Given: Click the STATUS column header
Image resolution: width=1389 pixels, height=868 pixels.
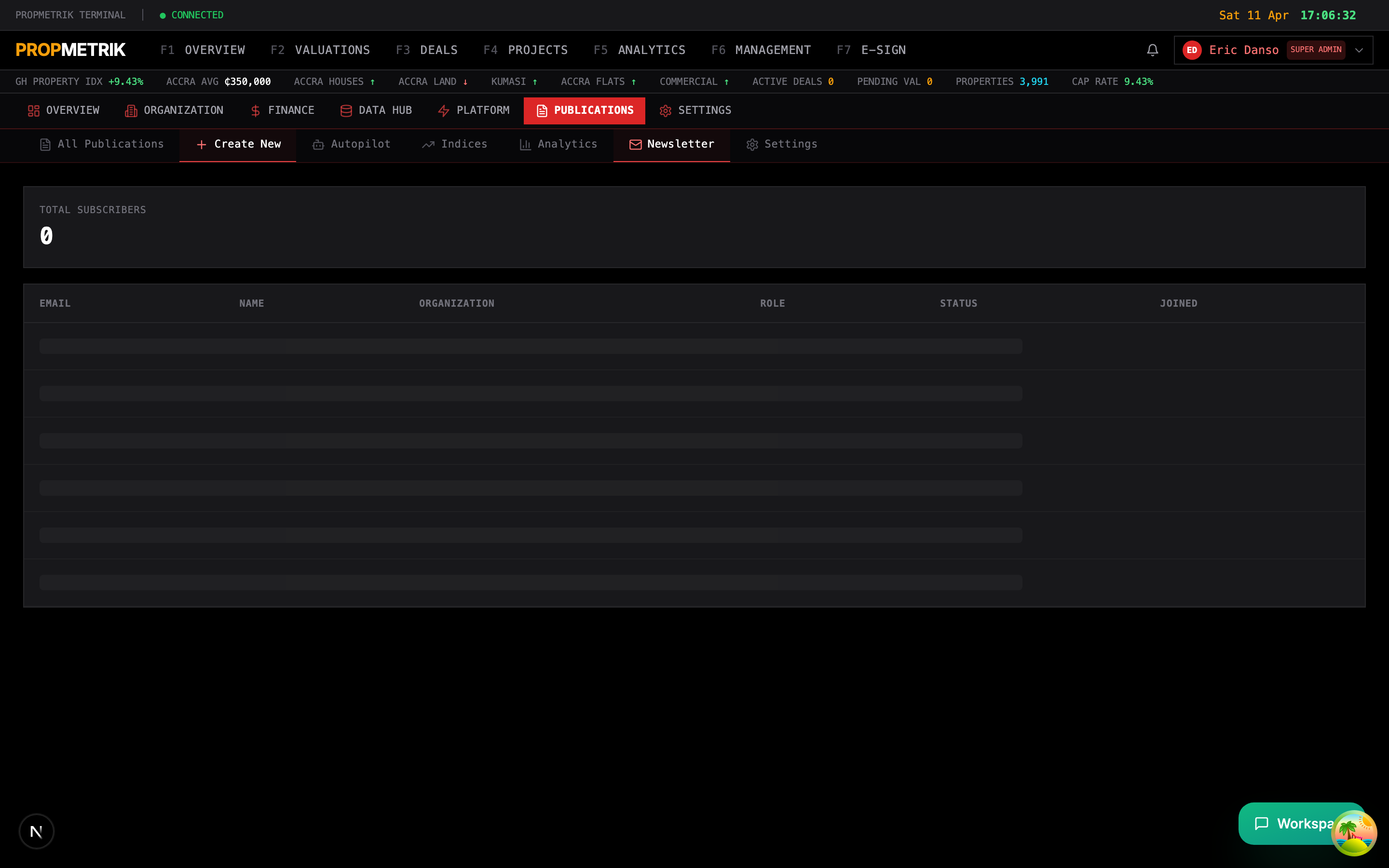Looking at the screenshot, I should click(x=958, y=303).
